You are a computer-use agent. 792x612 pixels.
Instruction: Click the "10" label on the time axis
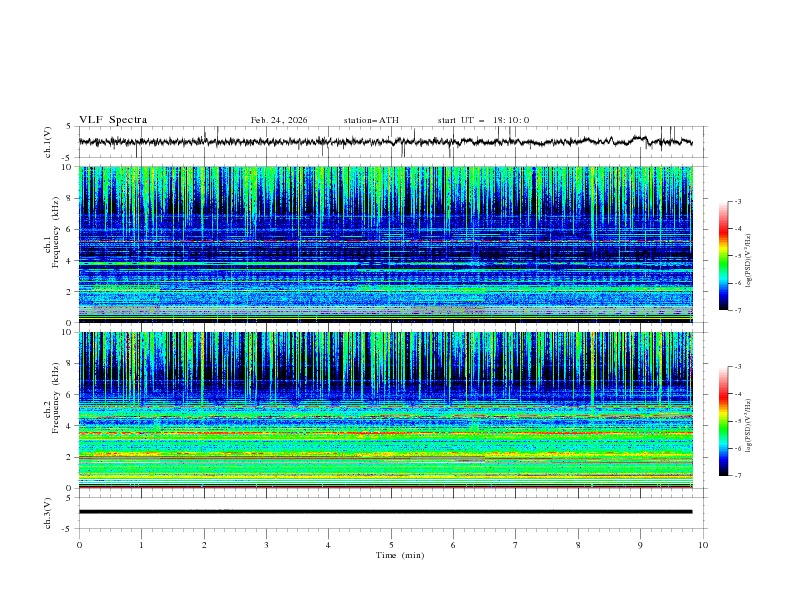703,545
